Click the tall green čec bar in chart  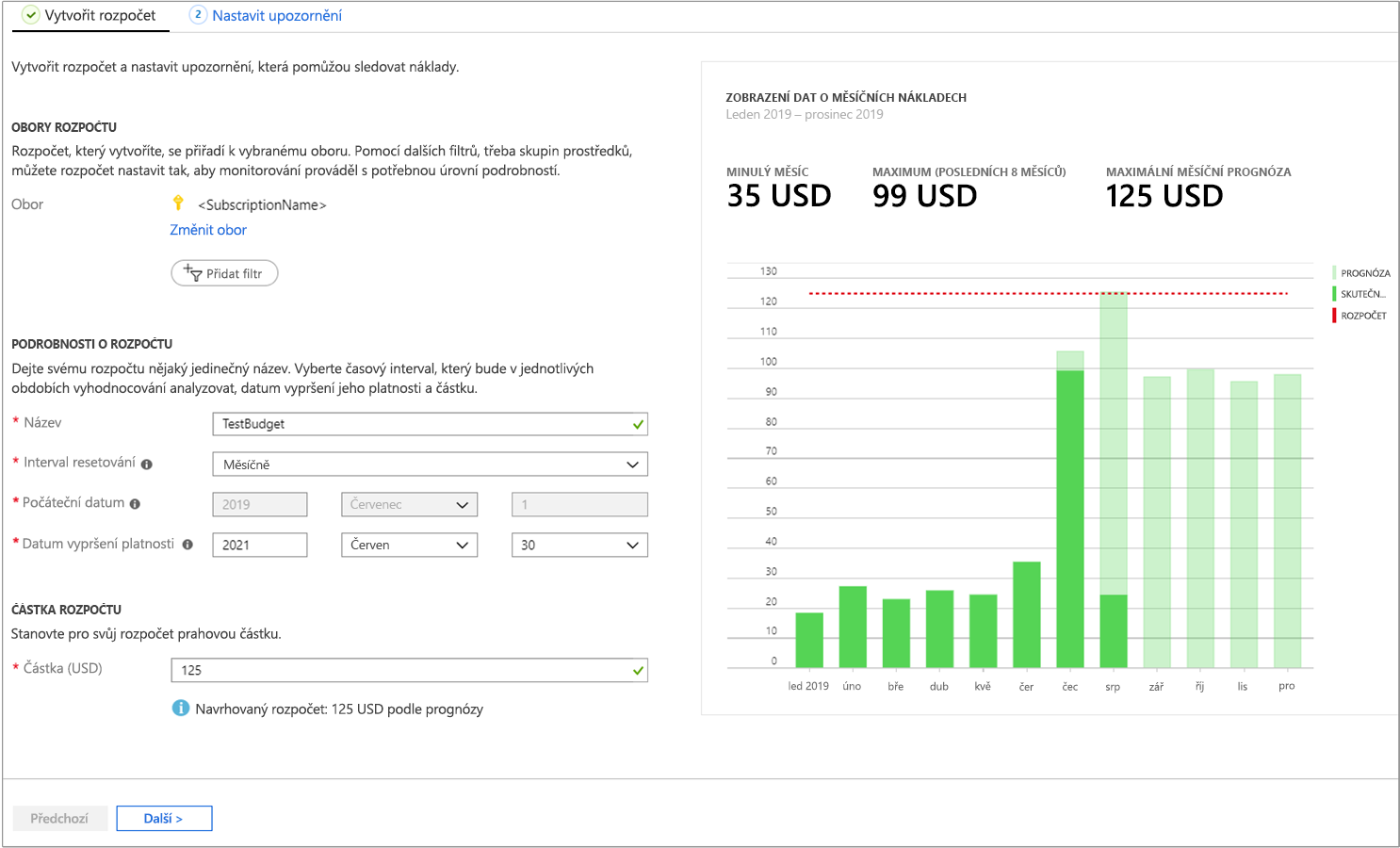[1070, 519]
